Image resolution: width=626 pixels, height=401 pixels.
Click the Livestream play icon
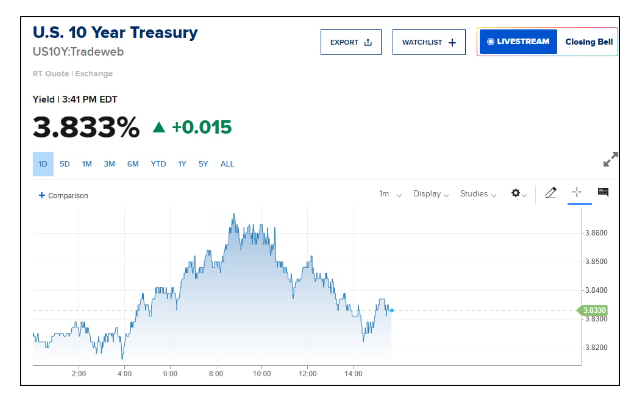tap(490, 42)
